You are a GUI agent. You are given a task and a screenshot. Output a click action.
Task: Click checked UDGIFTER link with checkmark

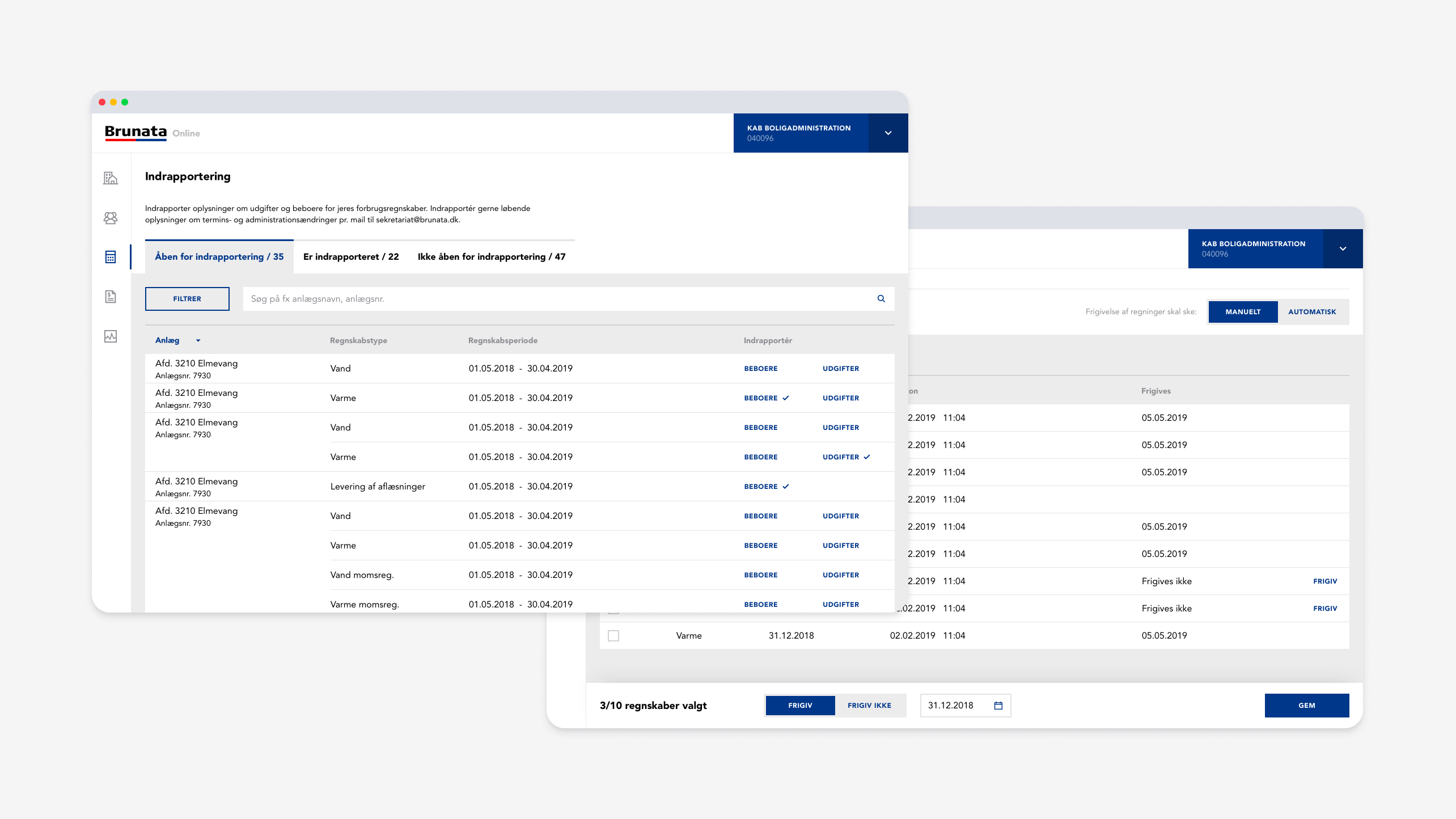(x=846, y=457)
